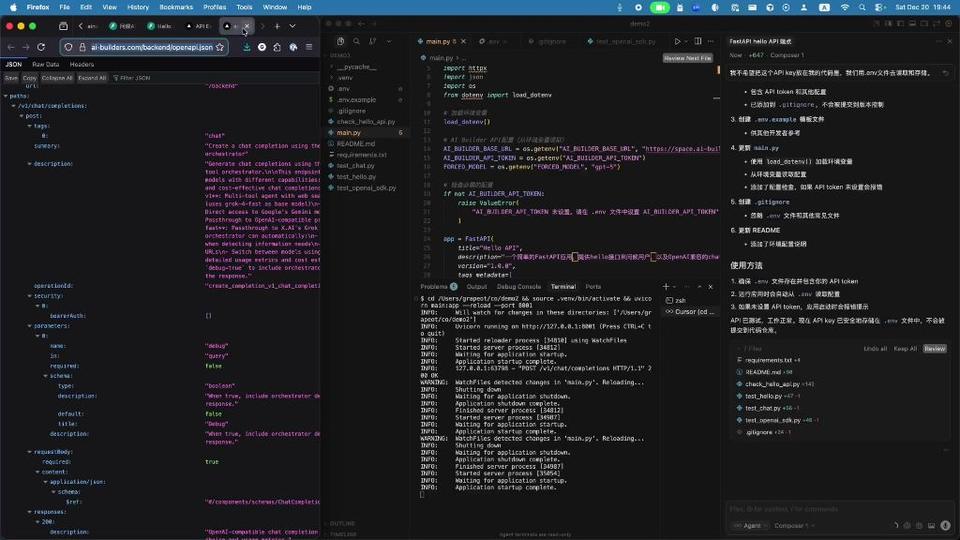The width and height of the screenshot is (960, 540).
Task: Open the Debug Console panel tab
Action: coord(519,287)
